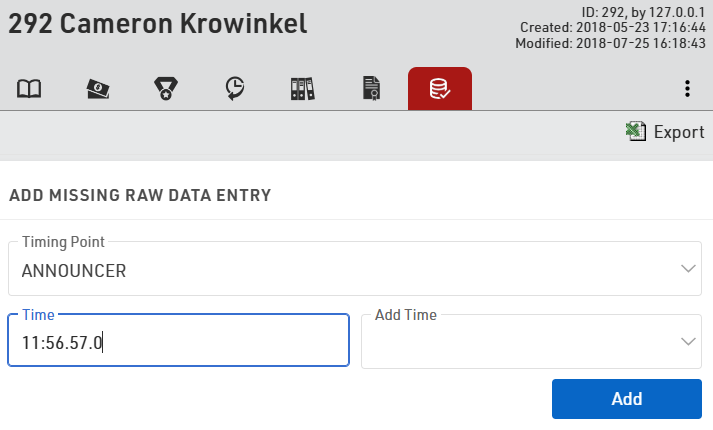
Task: Click the Time input field
Action: (x=178, y=343)
